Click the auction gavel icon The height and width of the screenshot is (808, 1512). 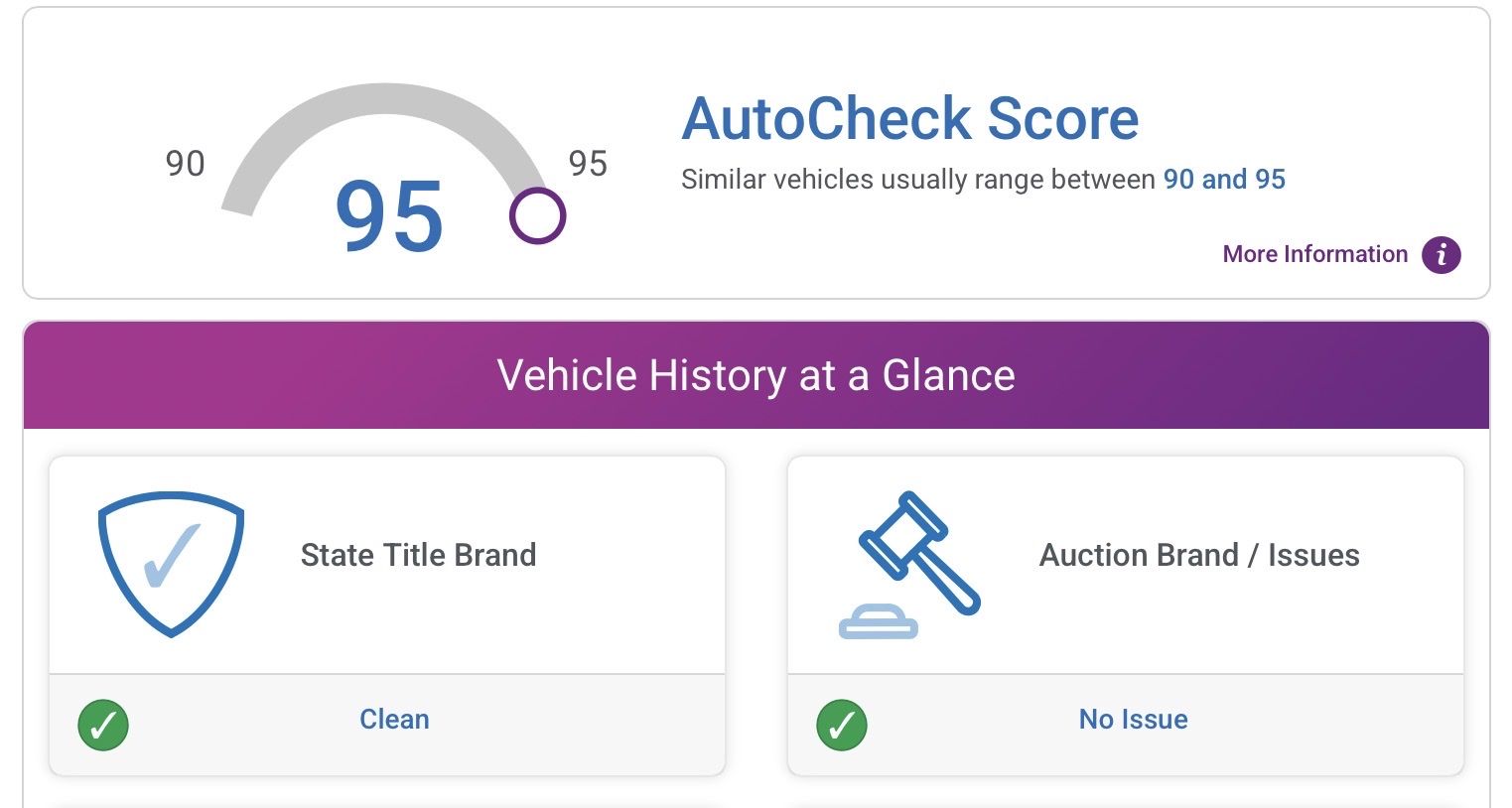click(x=918, y=553)
